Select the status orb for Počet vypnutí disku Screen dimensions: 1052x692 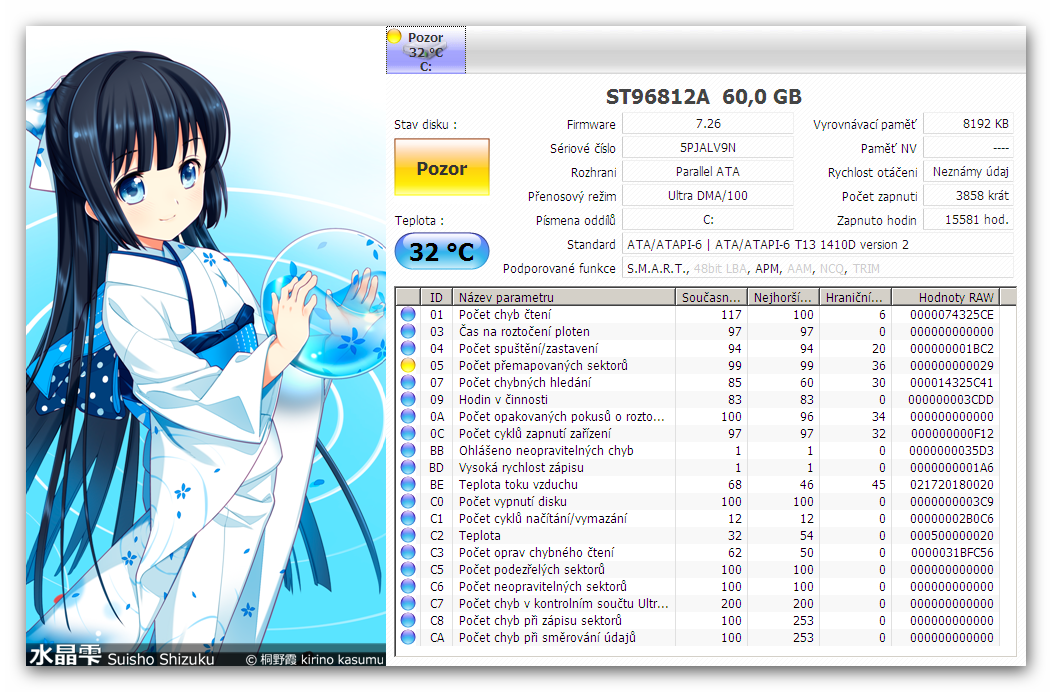pyautogui.click(x=408, y=501)
